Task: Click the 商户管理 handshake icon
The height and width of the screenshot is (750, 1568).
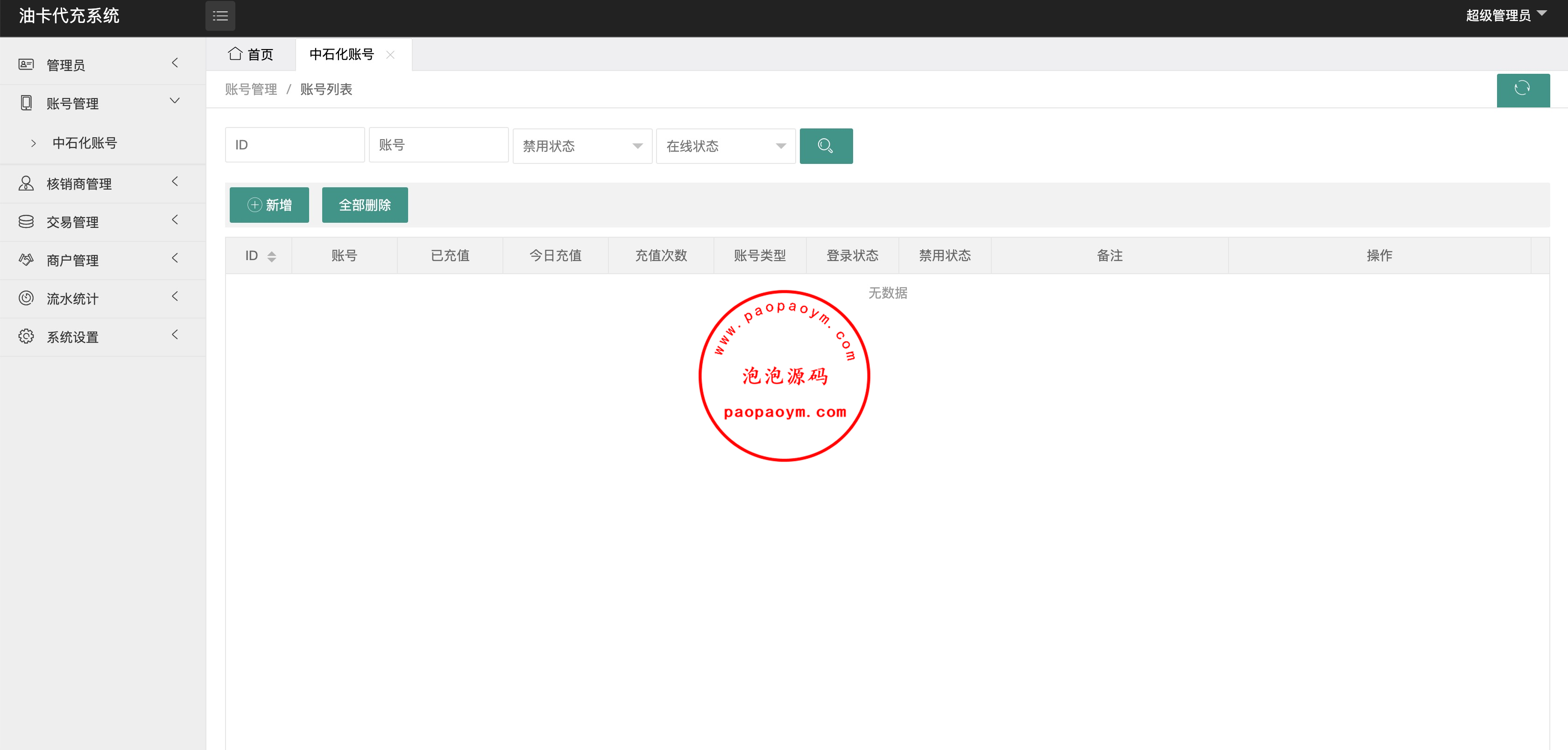Action: click(x=26, y=260)
